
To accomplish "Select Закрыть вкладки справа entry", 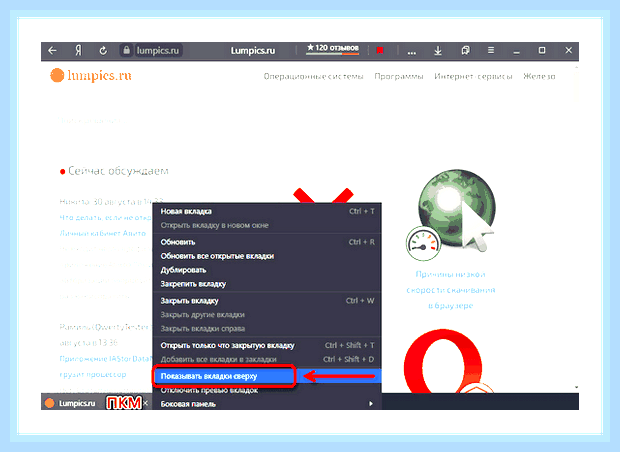I will tap(267, 329).
